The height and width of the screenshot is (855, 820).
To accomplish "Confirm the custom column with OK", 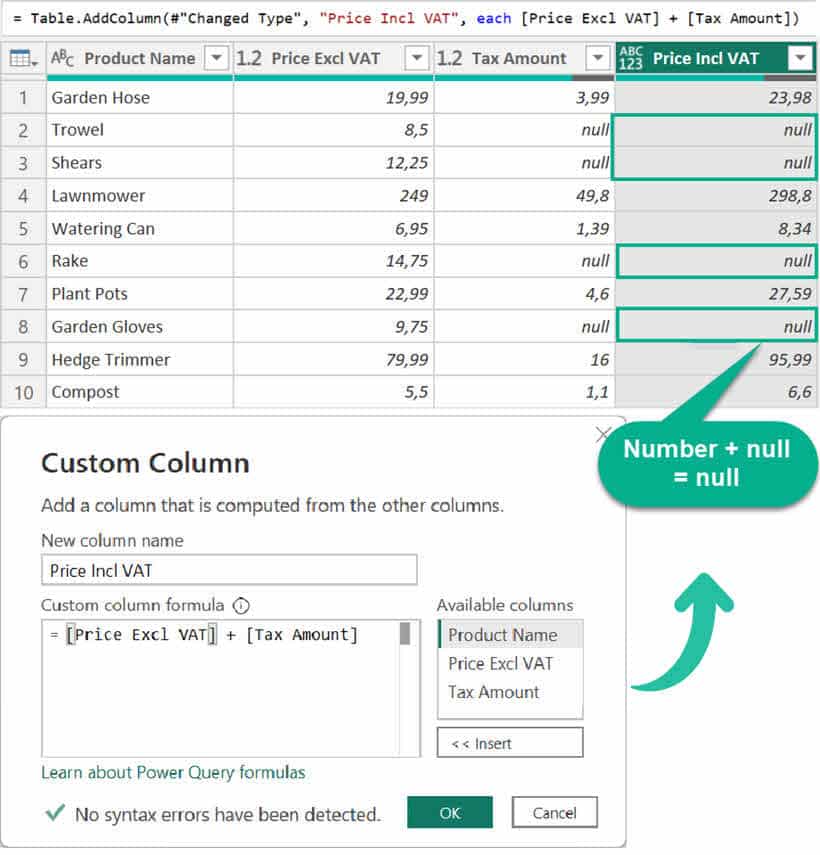I will point(449,813).
